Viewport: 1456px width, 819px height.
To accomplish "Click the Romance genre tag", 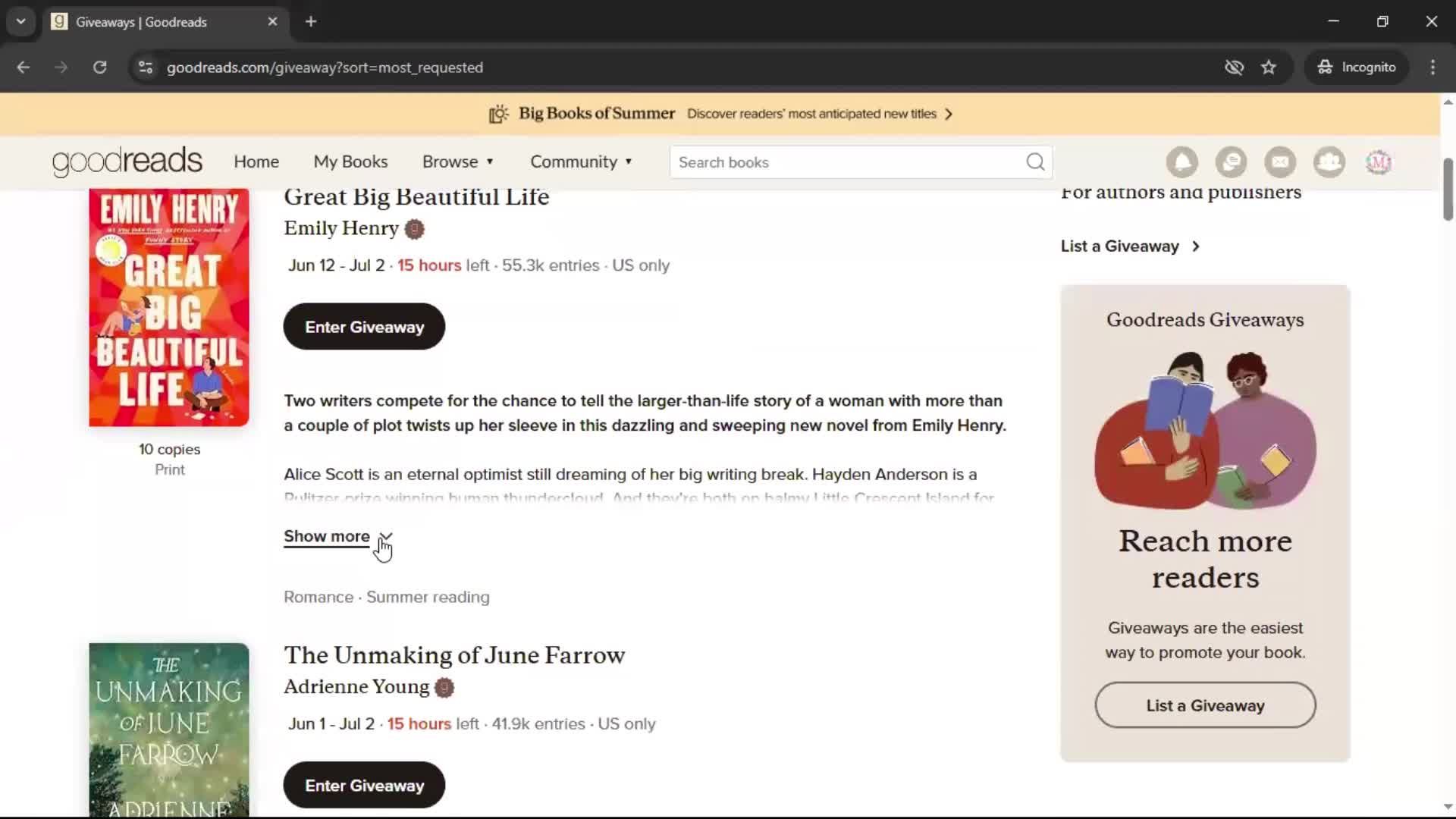I will [318, 598].
